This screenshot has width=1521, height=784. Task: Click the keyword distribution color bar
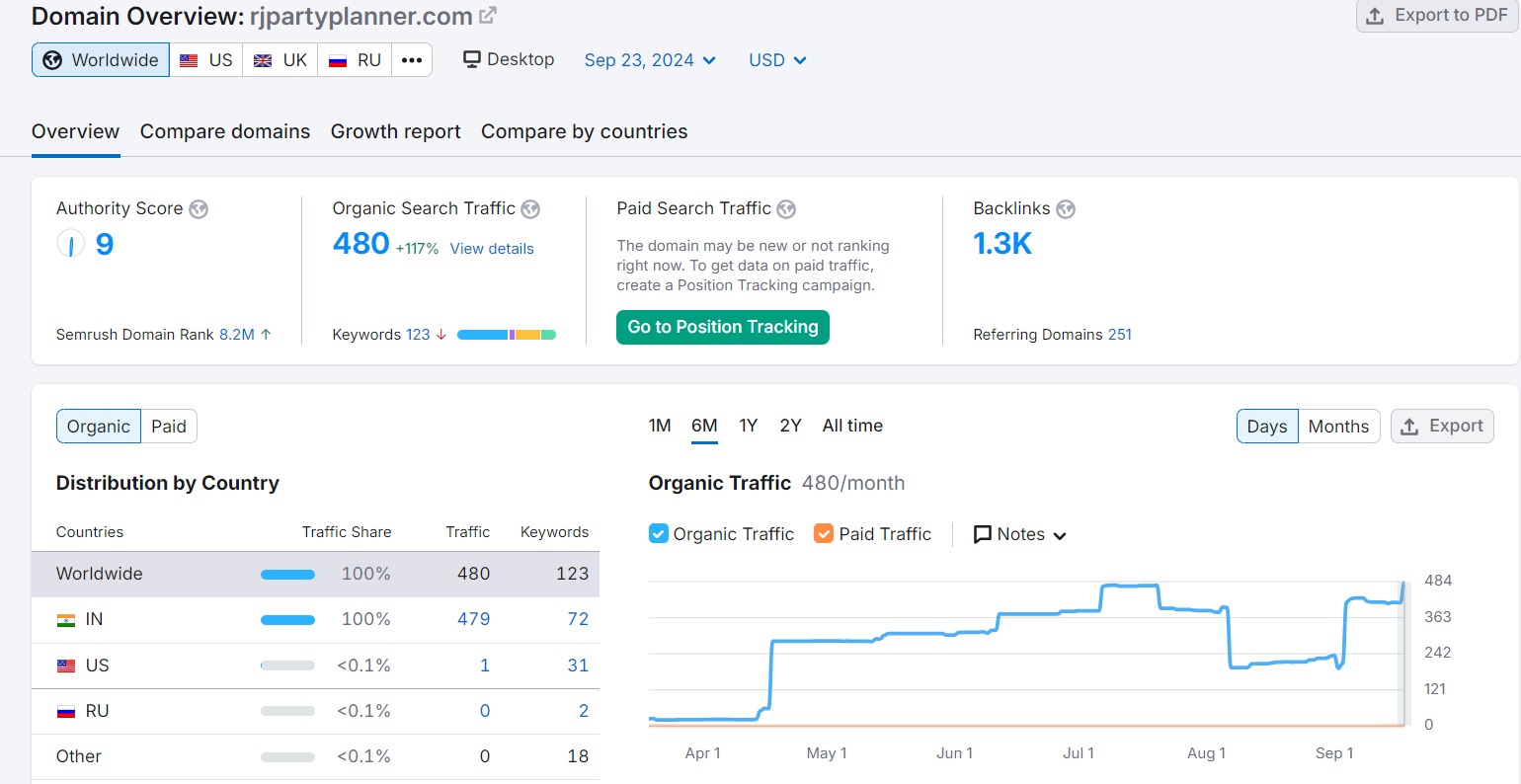pyautogui.click(x=507, y=335)
